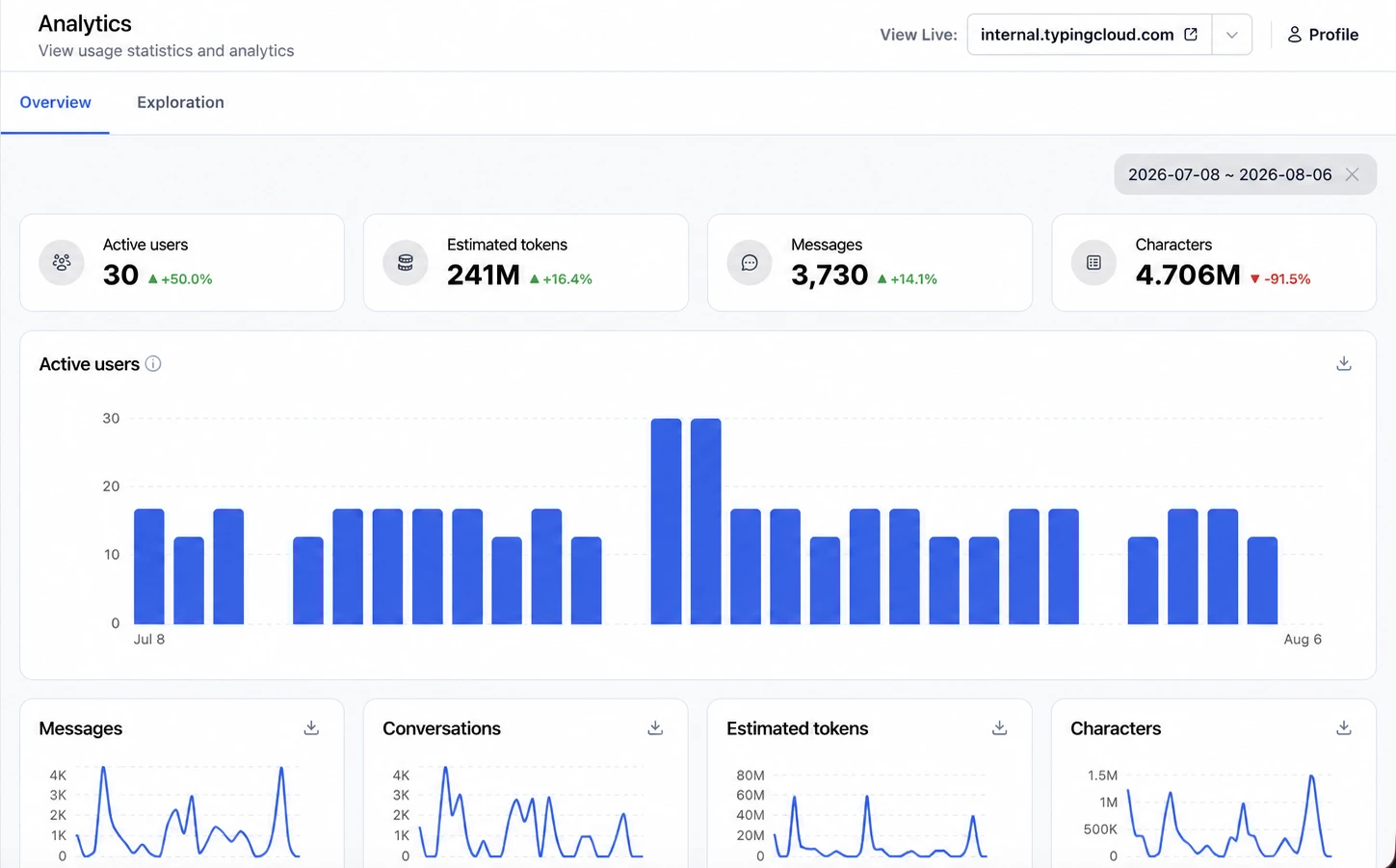Open the date range 2026-07-08 ~ 2026-08-06 picker
This screenshot has height=868, width=1396.
pyautogui.click(x=1229, y=174)
